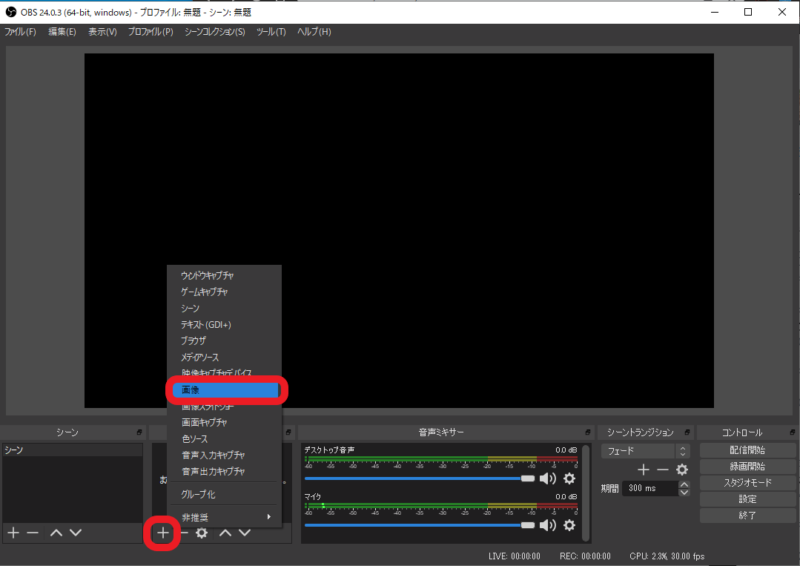
Task: Open デスクトップ音声 settings gear
Action: 569,478
